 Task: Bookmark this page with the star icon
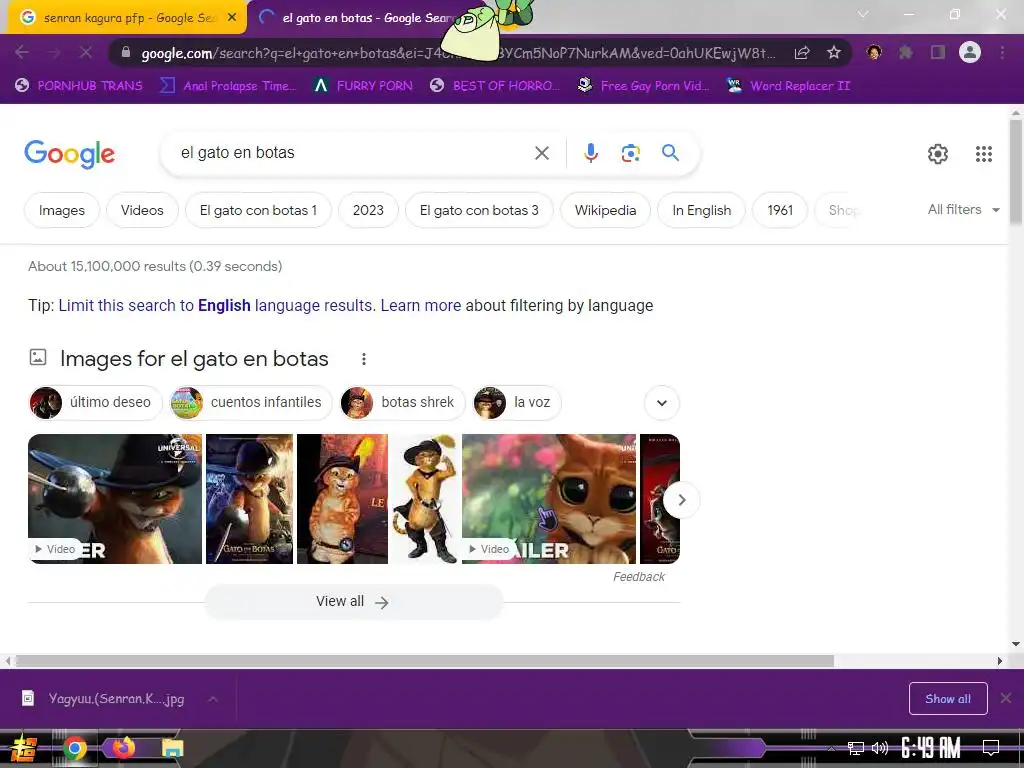(x=834, y=53)
